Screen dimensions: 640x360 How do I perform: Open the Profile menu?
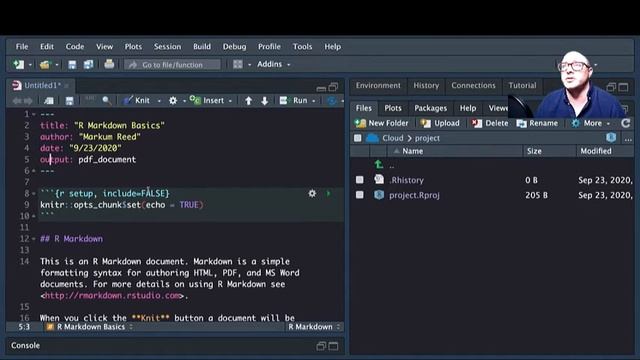tap(269, 47)
